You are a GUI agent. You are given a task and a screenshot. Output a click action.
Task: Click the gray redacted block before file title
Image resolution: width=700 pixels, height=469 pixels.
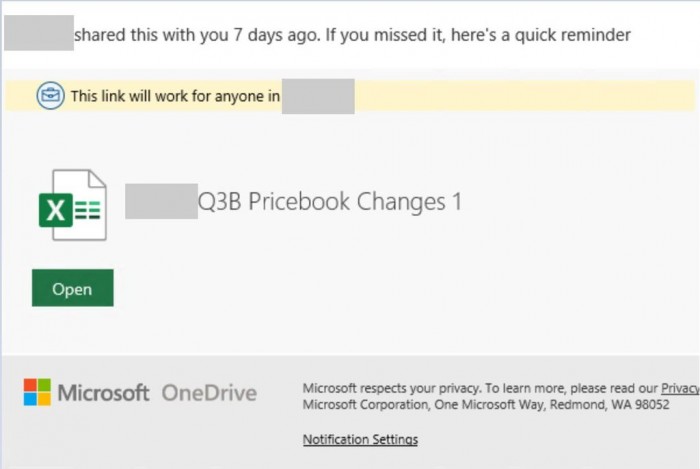point(161,202)
